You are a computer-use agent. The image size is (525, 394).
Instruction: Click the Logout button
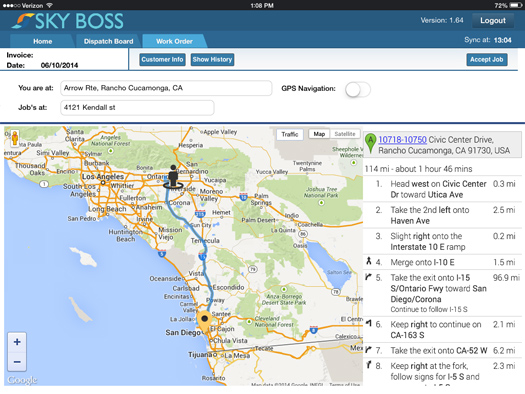point(493,20)
